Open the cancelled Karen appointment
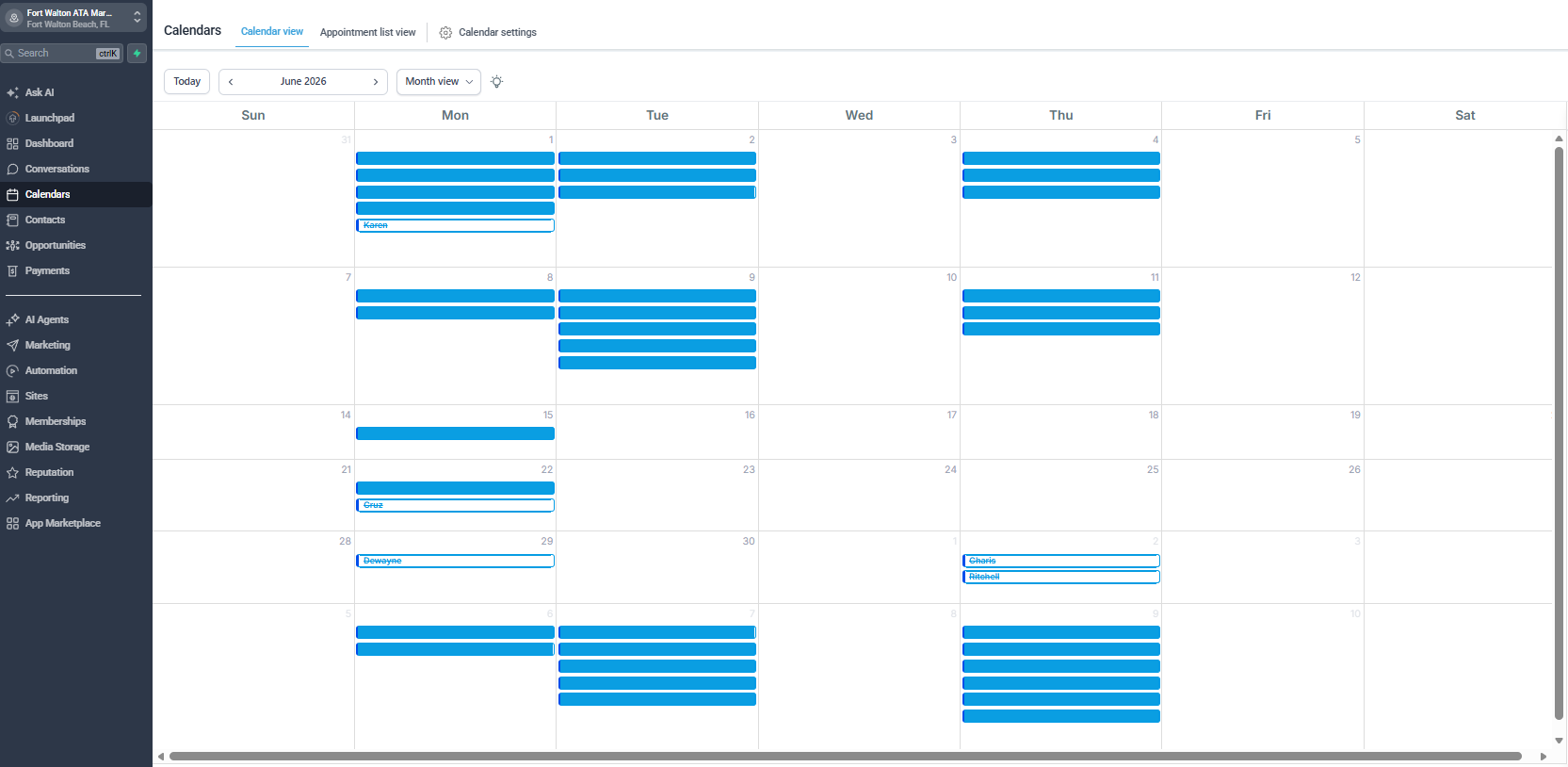The height and width of the screenshot is (767, 1568). coord(455,225)
